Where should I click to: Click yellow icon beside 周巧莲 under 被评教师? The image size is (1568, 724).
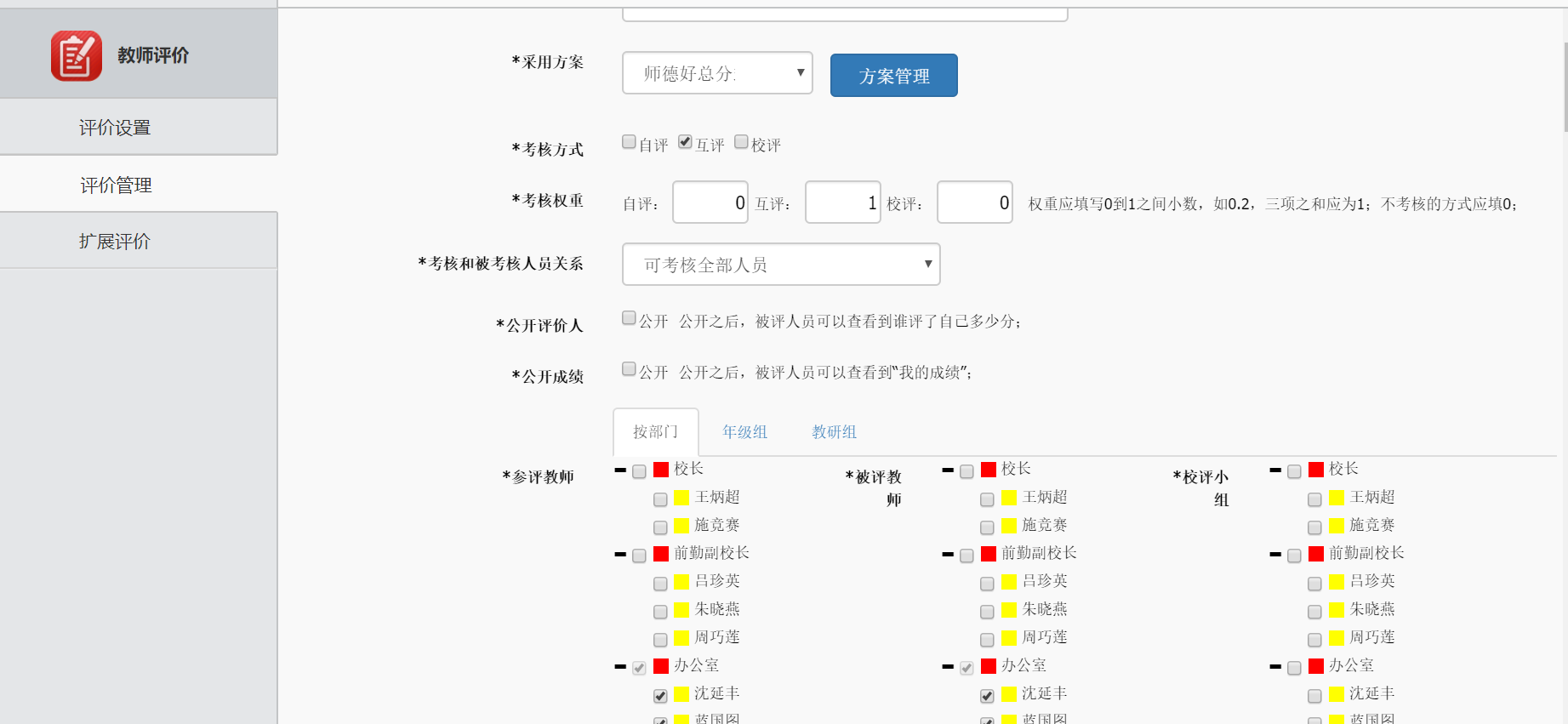tap(1009, 638)
